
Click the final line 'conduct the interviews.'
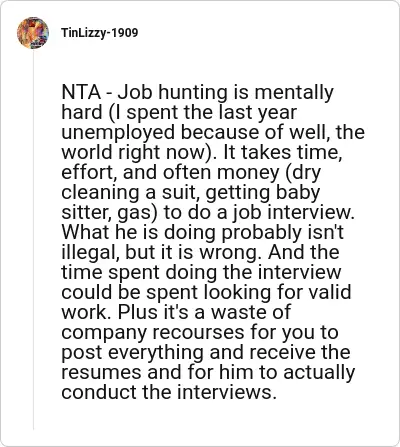[x=169, y=392]
